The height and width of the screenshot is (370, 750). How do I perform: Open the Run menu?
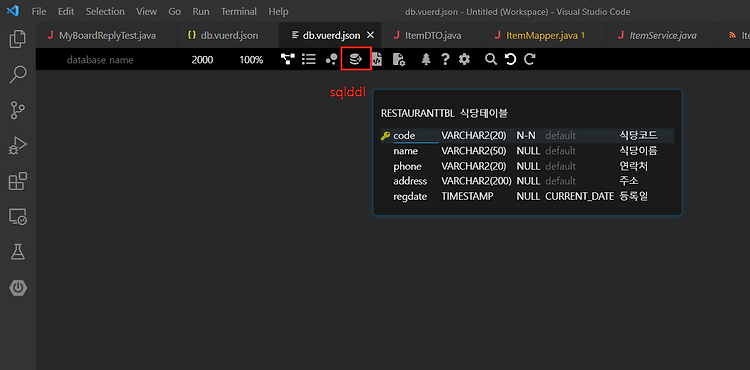[201, 11]
